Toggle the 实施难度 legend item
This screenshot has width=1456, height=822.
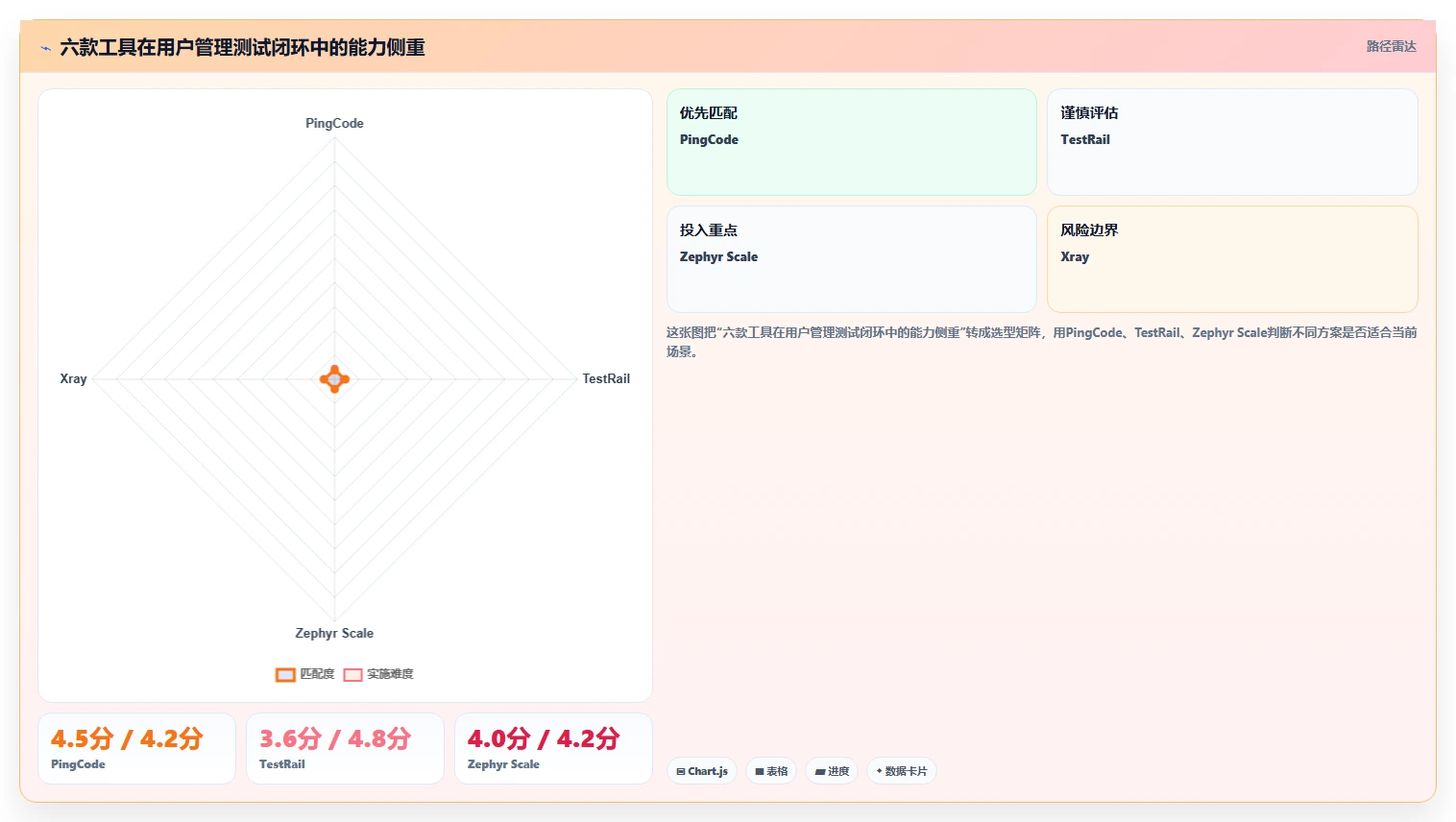point(378,674)
